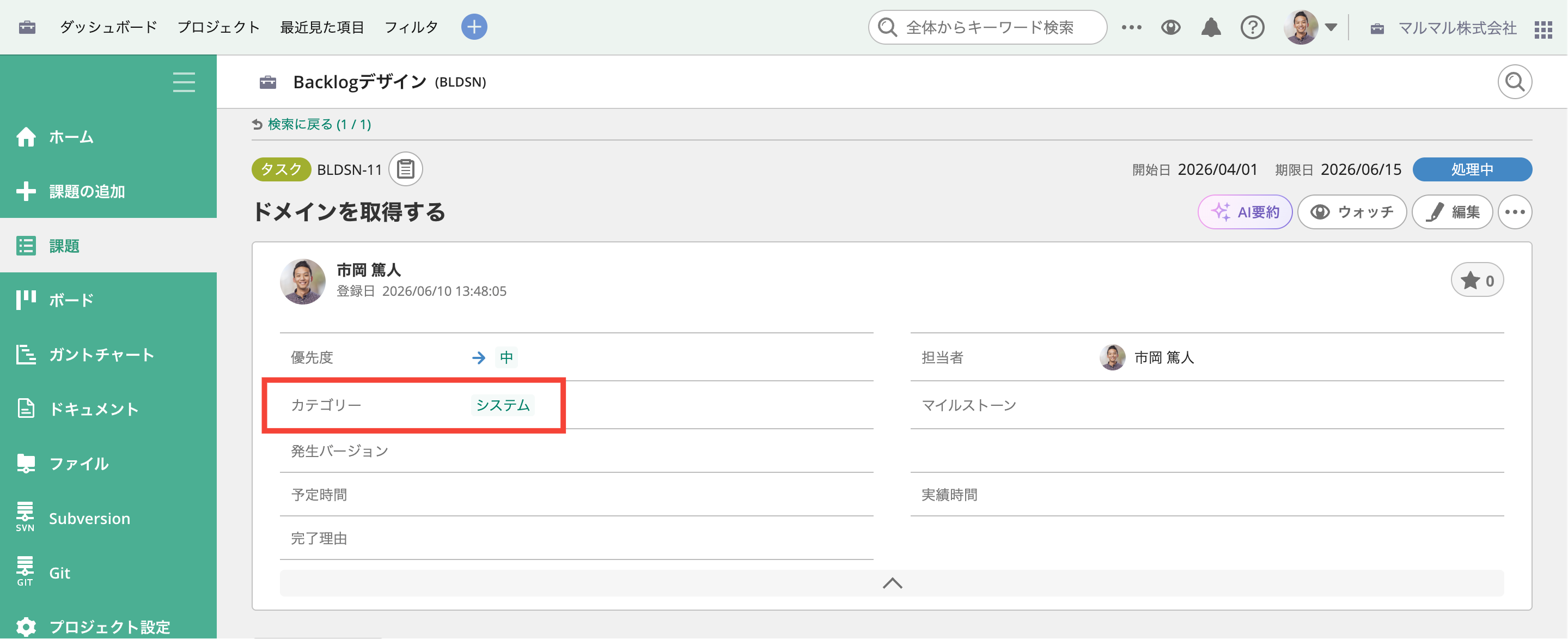Open ガントチャート in sidebar
This screenshot has height=639, width=1568.
click(x=108, y=354)
